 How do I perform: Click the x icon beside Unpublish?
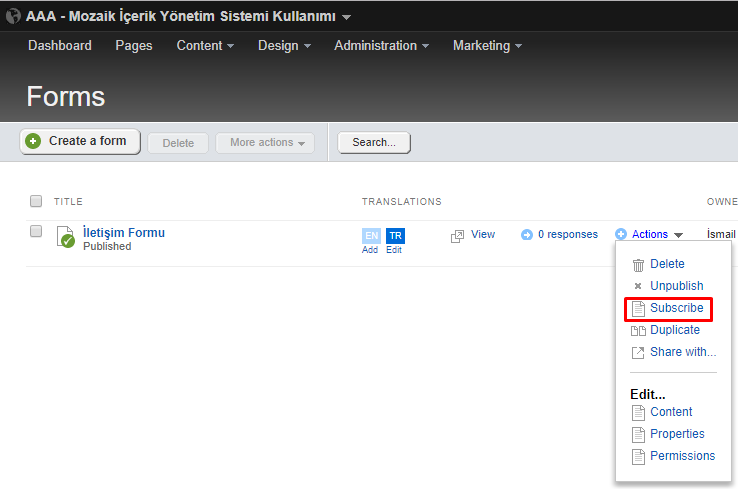[x=638, y=286]
